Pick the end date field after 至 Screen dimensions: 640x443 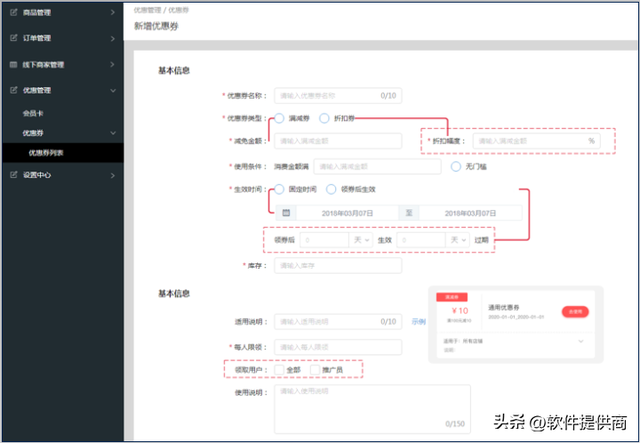tap(470, 213)
